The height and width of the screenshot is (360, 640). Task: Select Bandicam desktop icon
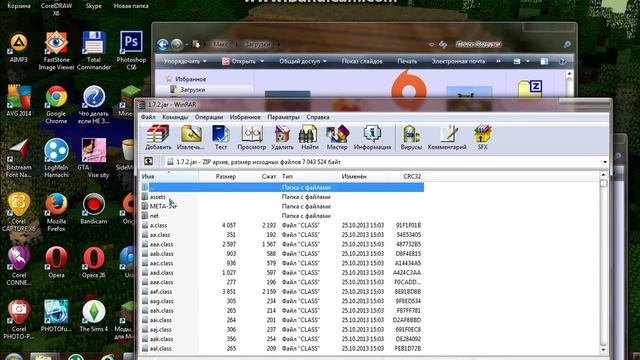[x=93, y=209]
